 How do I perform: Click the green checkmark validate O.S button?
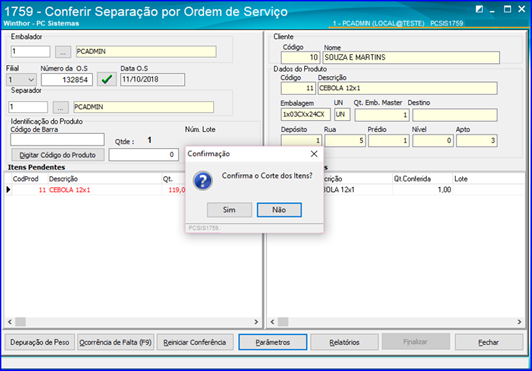107,79
